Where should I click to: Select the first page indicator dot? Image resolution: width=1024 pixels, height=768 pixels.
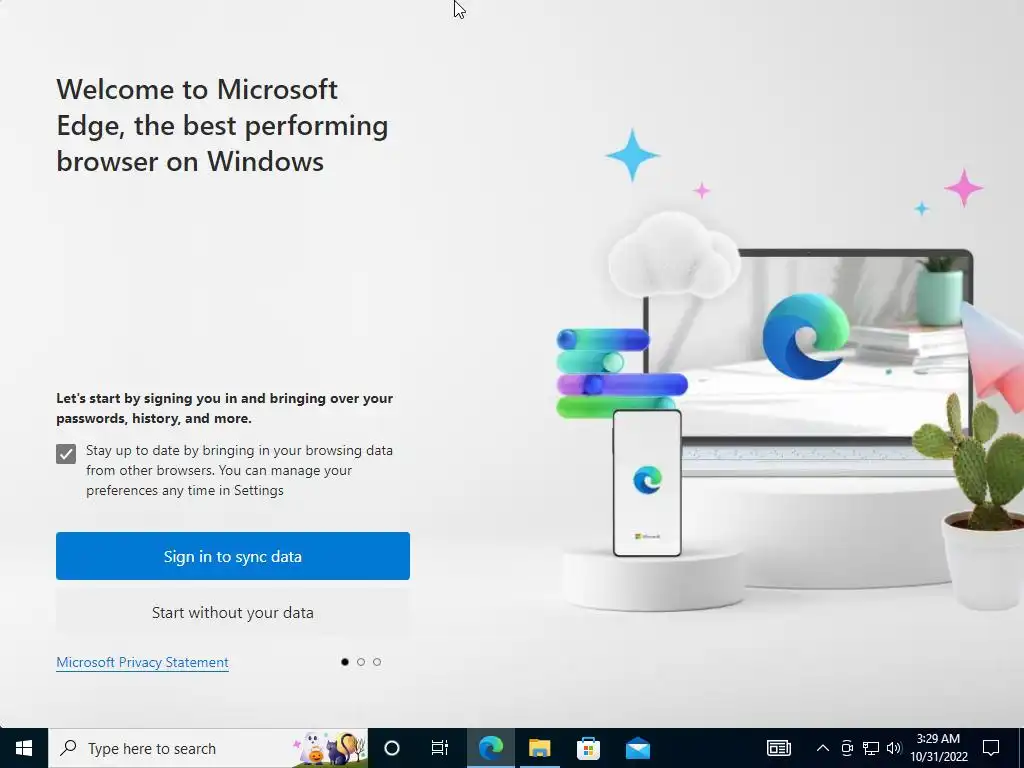click(345, 662)
